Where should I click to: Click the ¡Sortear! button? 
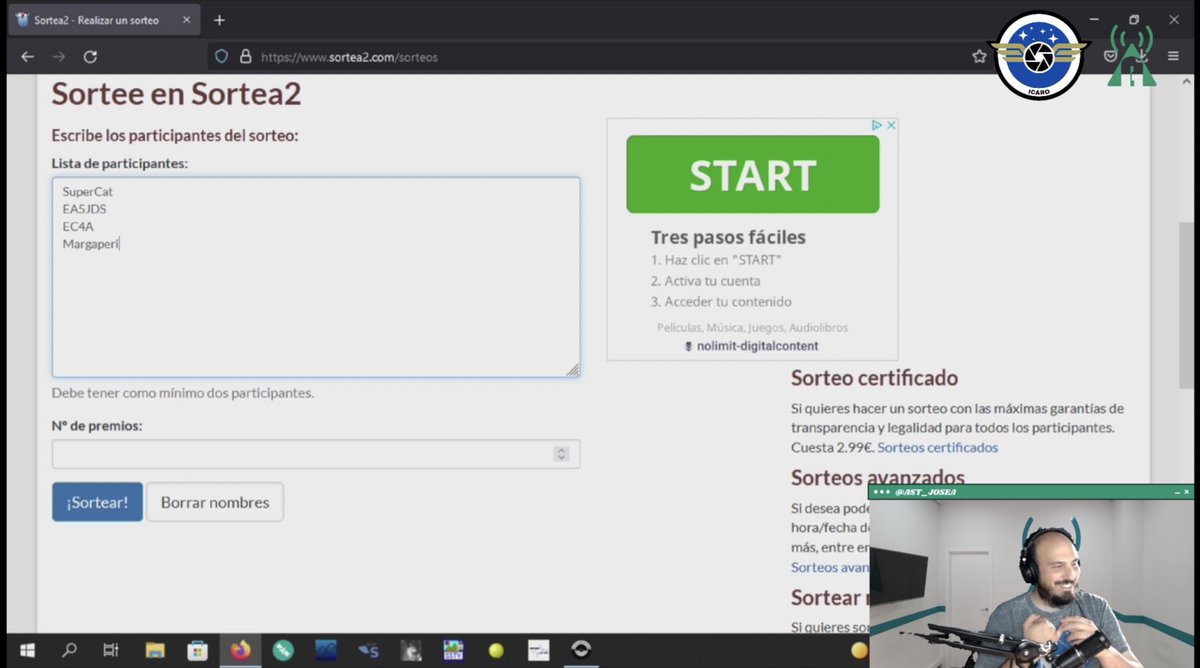(x=97, y=502)
